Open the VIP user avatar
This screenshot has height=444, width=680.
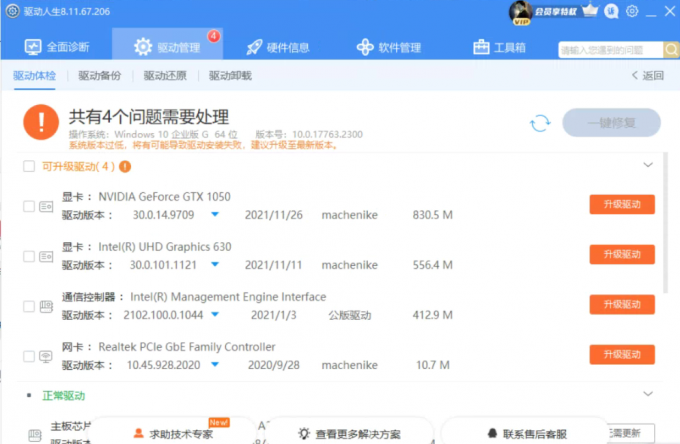click(x=520, y=12)
